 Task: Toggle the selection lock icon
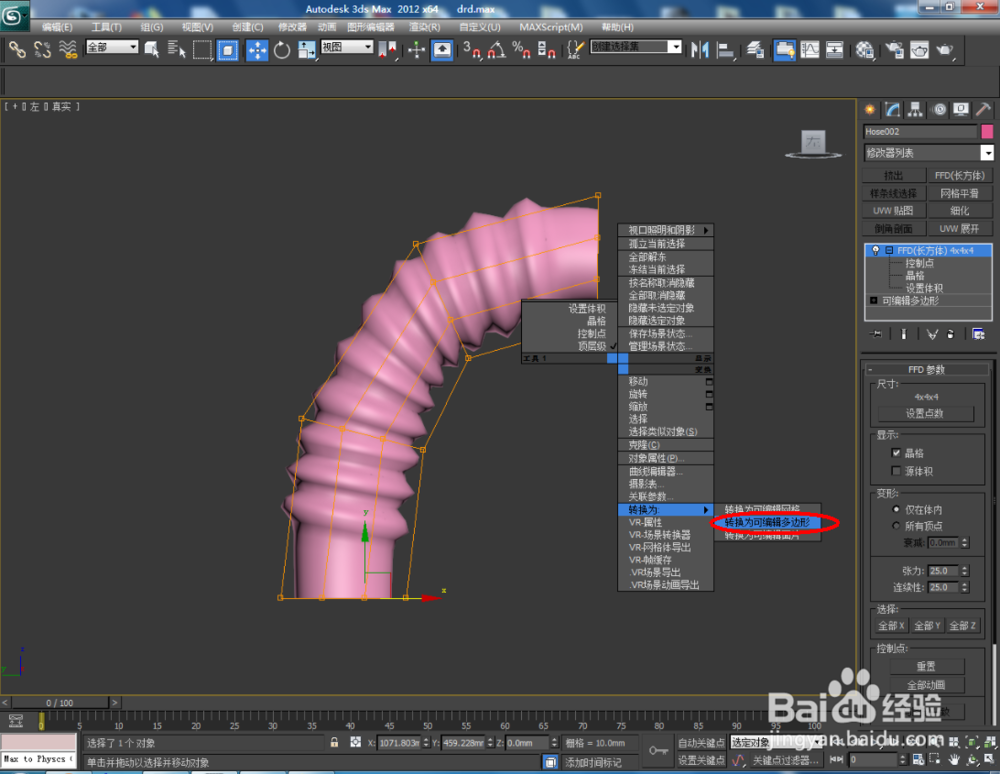tap(334, 742)
